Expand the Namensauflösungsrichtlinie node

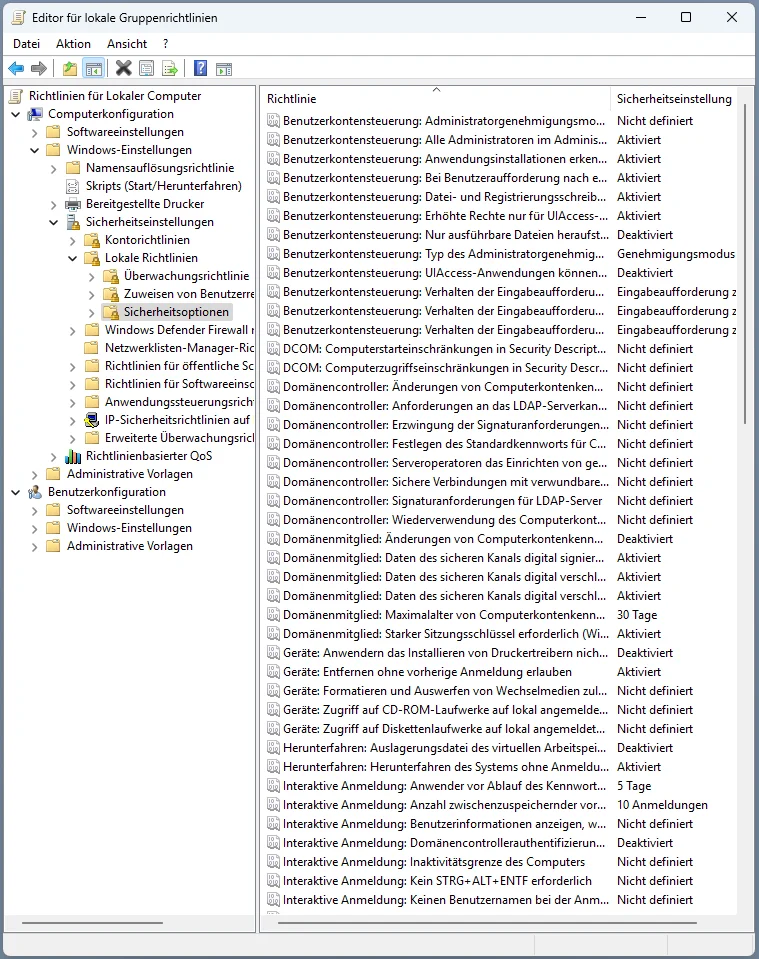[x=54, y=168]
